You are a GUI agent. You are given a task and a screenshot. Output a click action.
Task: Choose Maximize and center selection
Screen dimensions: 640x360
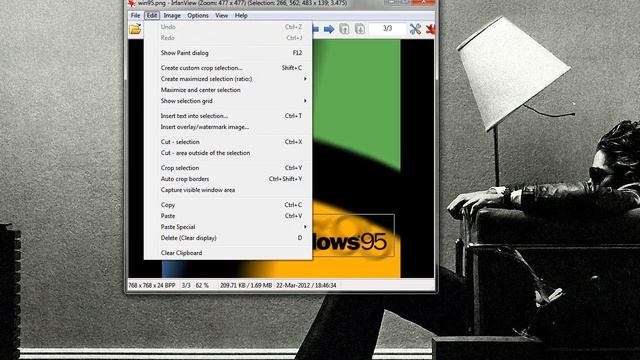(228, 90)
